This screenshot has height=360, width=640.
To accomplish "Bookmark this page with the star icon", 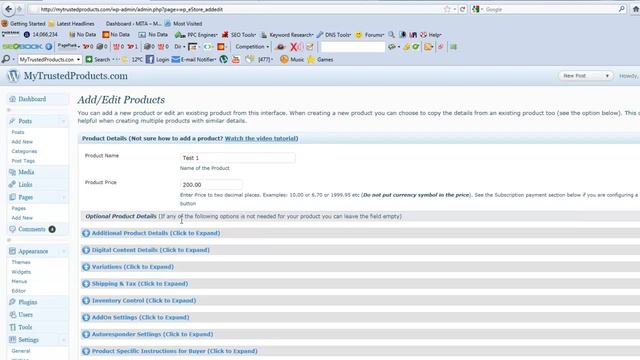I will pyautogui.click(x=447, y=9).
